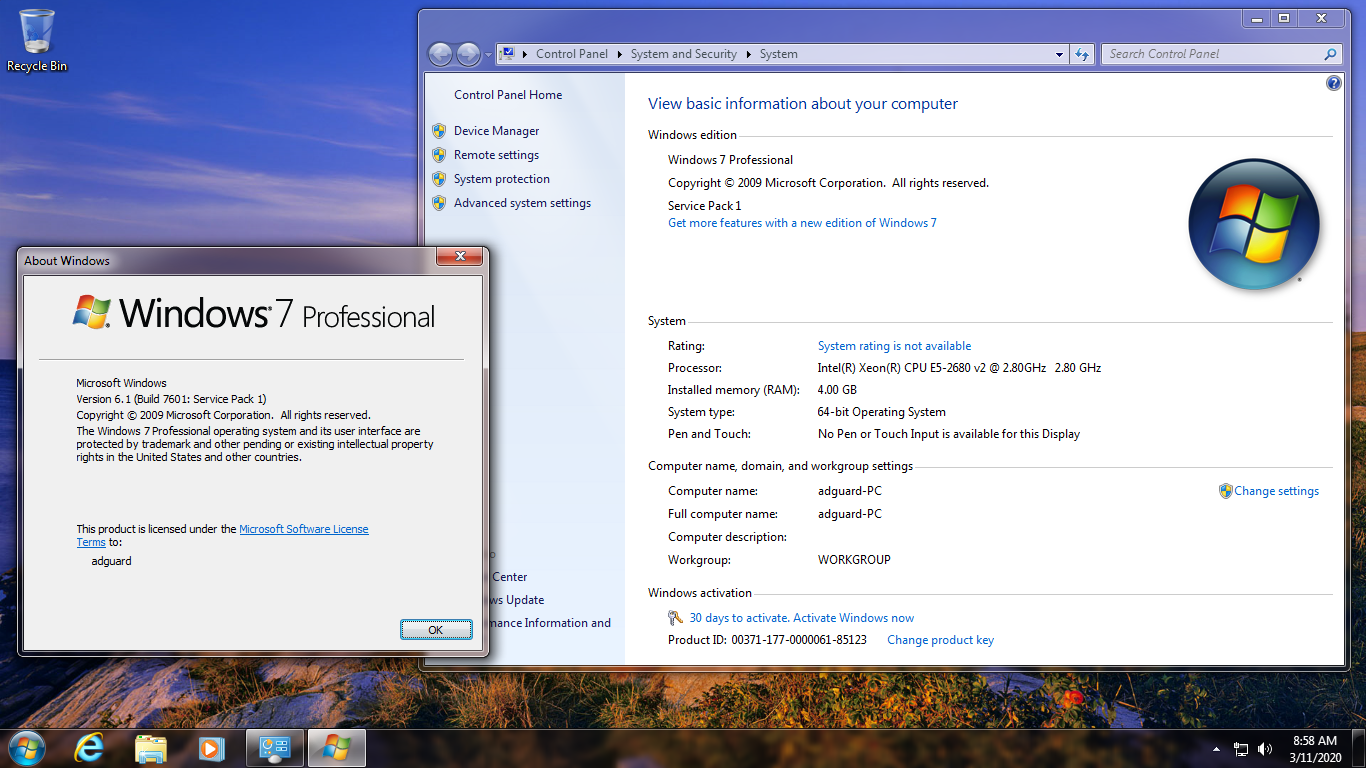Open Remote settings link
This screenshot has width=1366, height=768.
[496, 155]
